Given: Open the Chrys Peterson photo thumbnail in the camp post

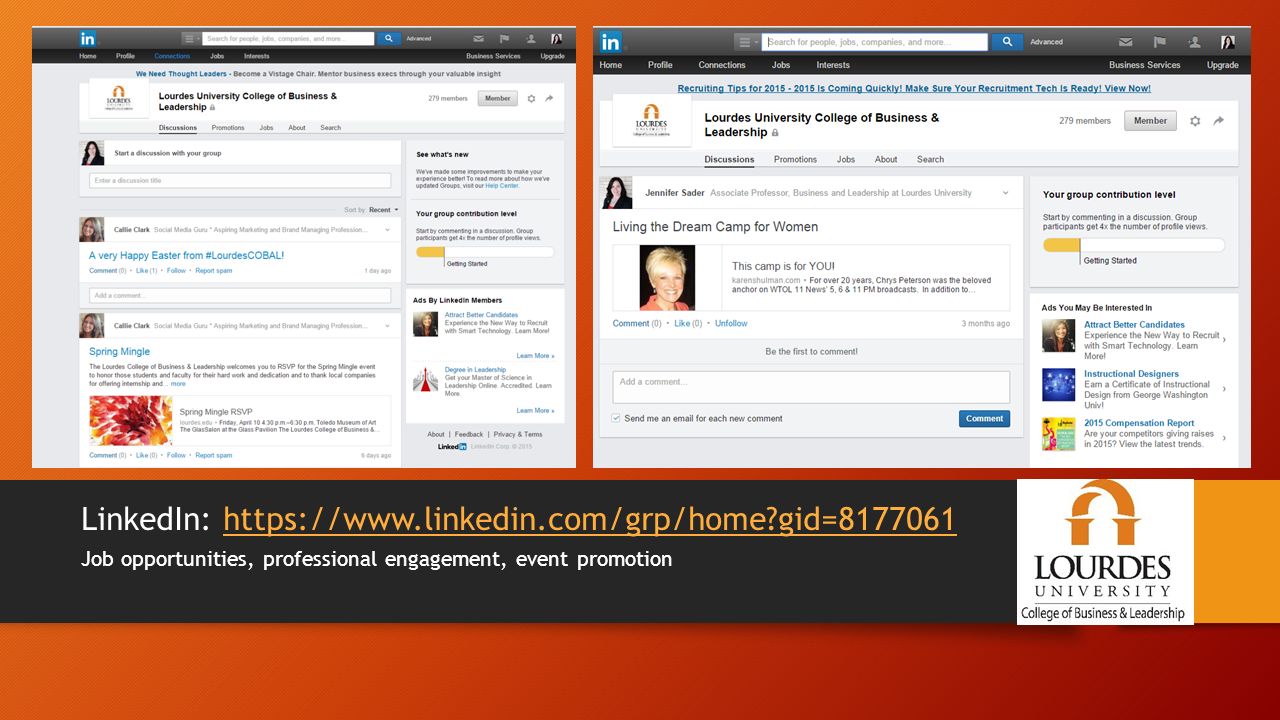Looking at the screenshot, I should point(667,277).
